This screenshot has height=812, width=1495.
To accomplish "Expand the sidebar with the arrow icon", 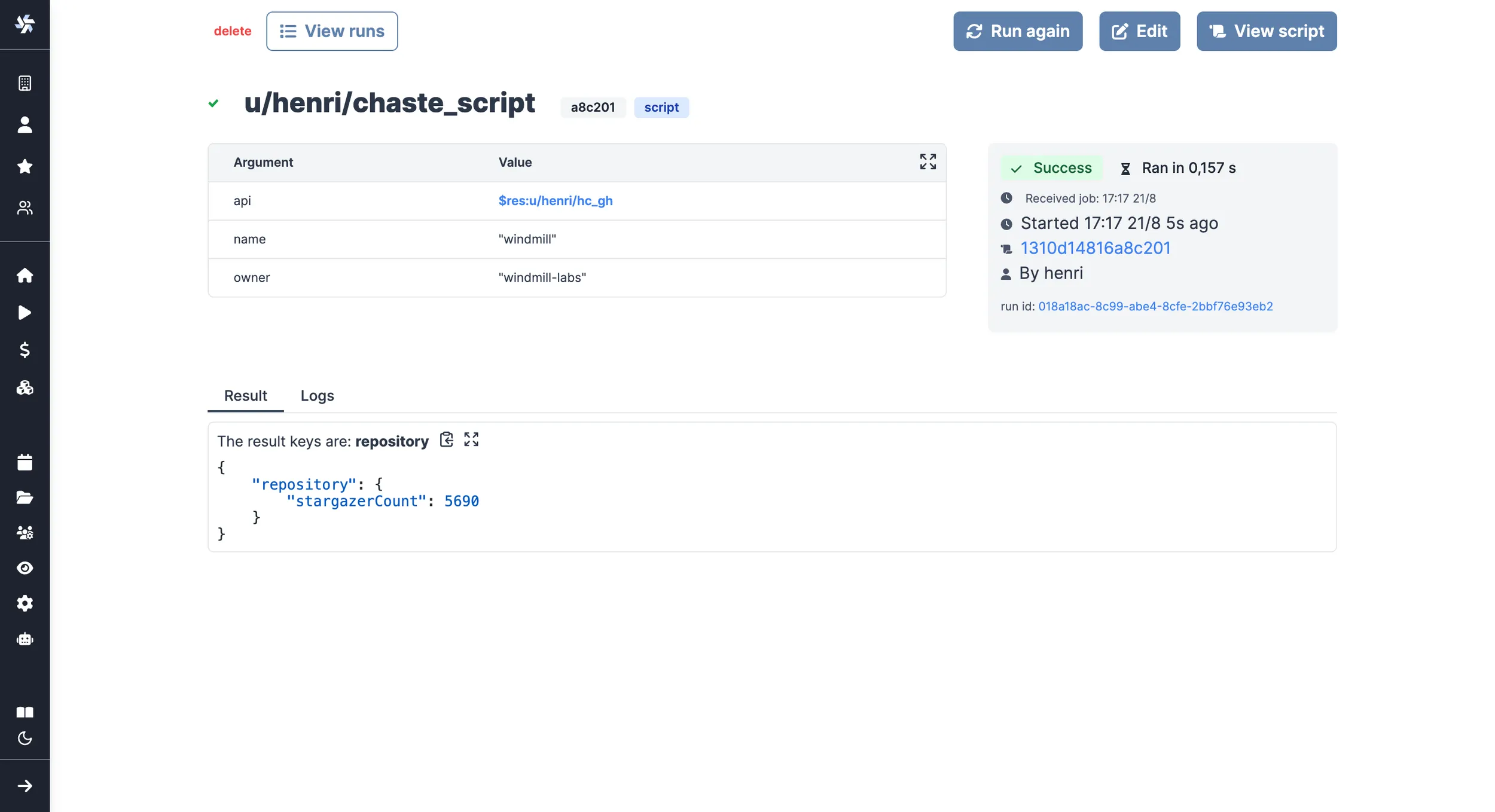I will click(x=25, y=786).
